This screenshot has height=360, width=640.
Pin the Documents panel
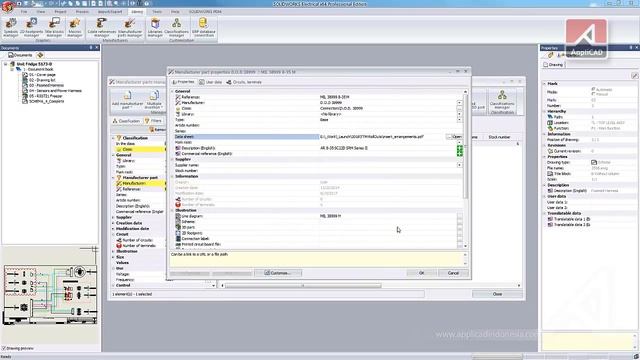[x=91, y=48]
